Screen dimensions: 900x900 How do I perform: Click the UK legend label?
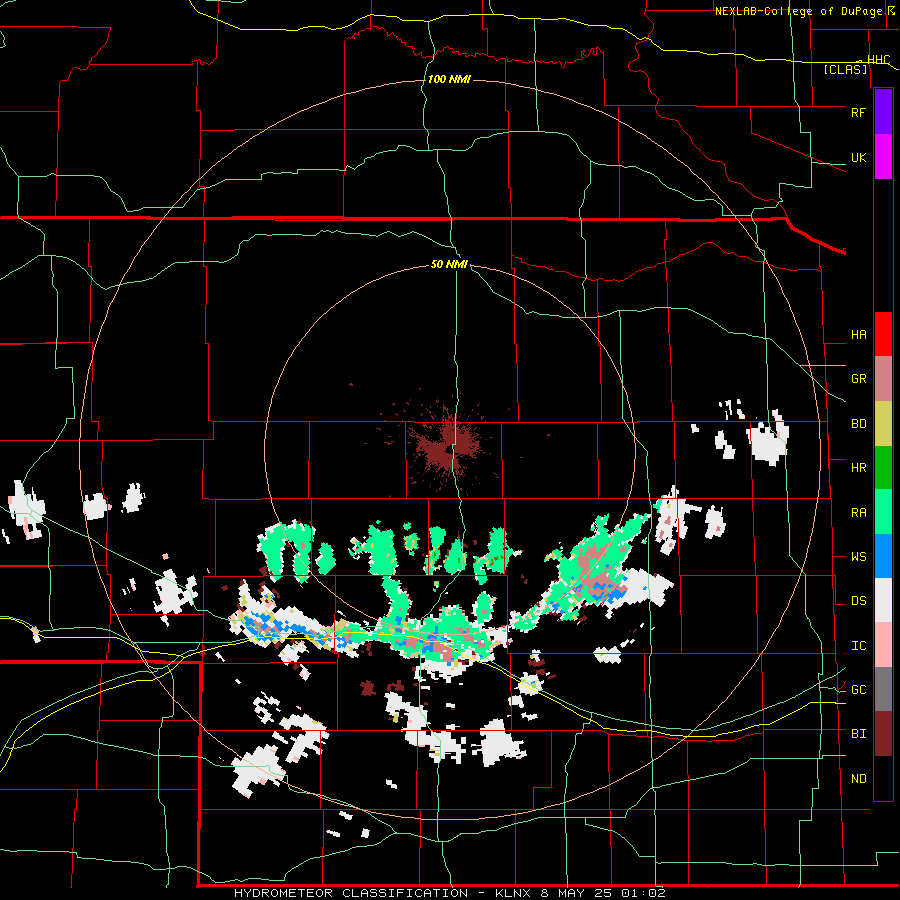tap(858, 157)
